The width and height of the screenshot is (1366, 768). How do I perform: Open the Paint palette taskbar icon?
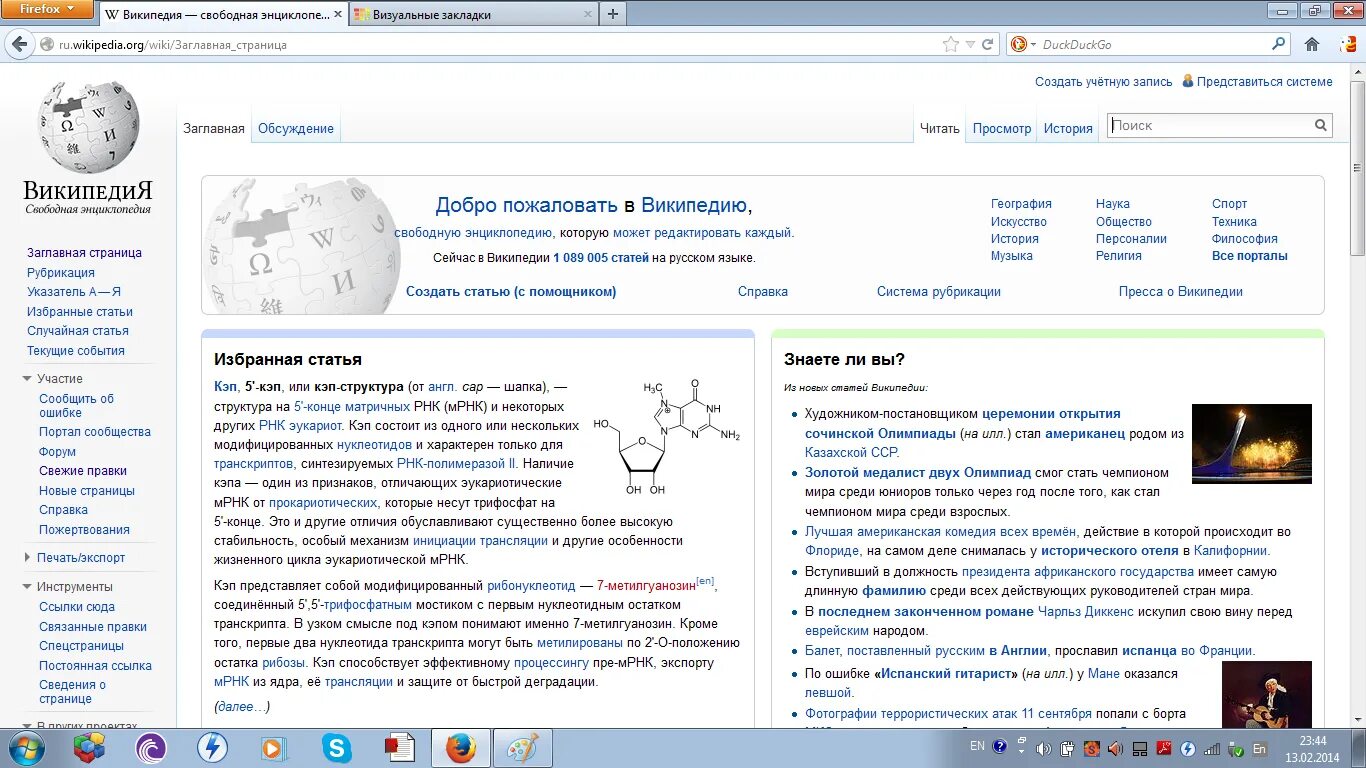pos(521,748)
